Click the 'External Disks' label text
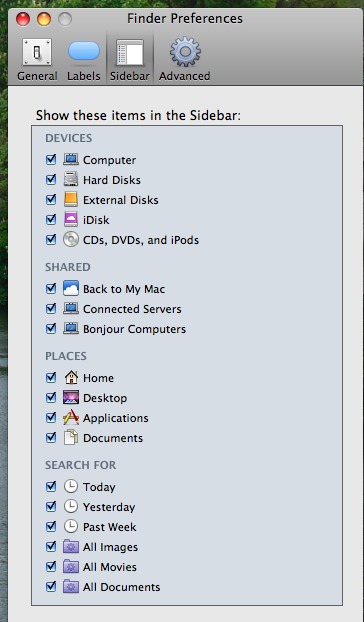 121,200
